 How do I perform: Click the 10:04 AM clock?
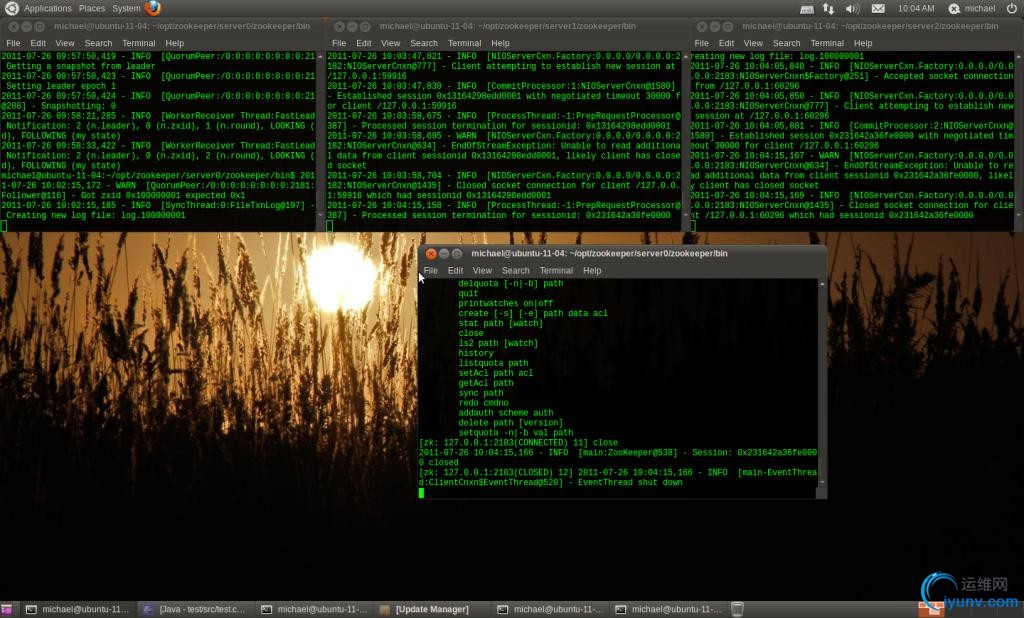point(916,8)
